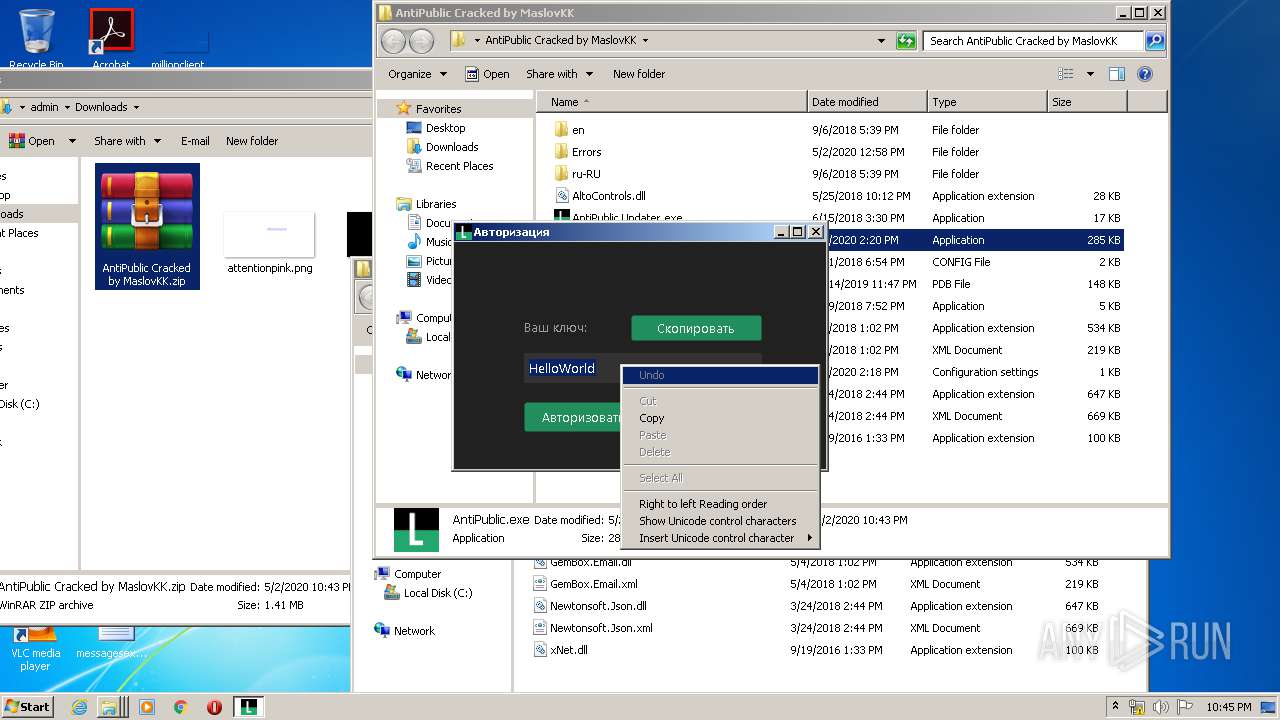The width and height of the screenshot is (1280, 720).
Task: Open the Recycle Bin desktop icon
Action: [x=36, y=38]
